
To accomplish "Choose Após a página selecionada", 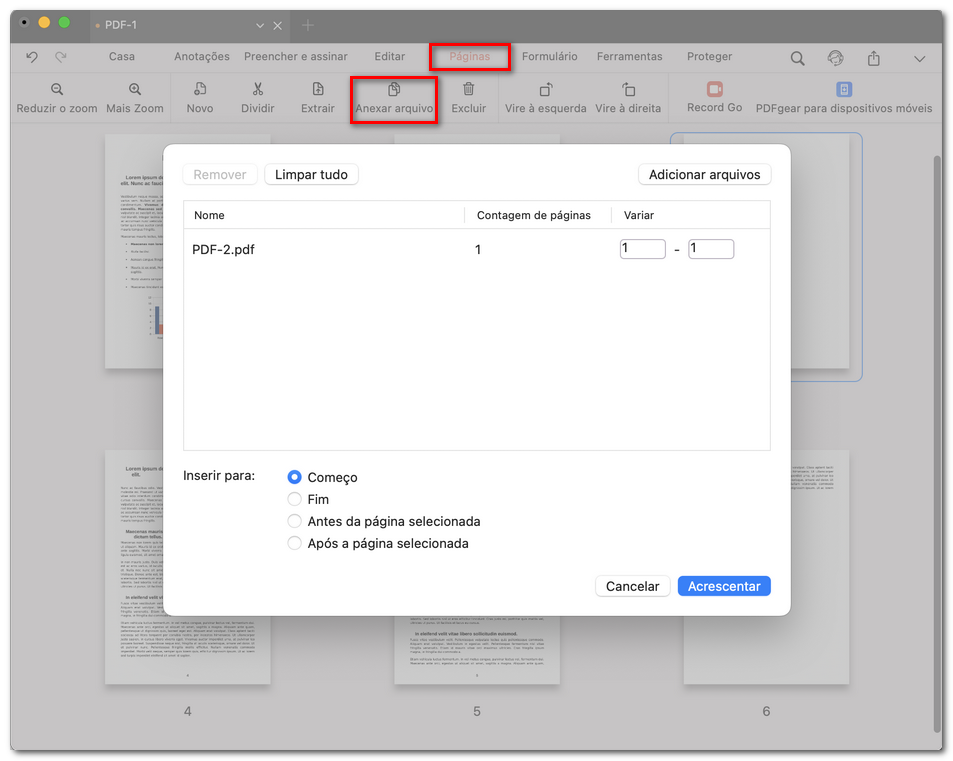I will click(294, 543).
